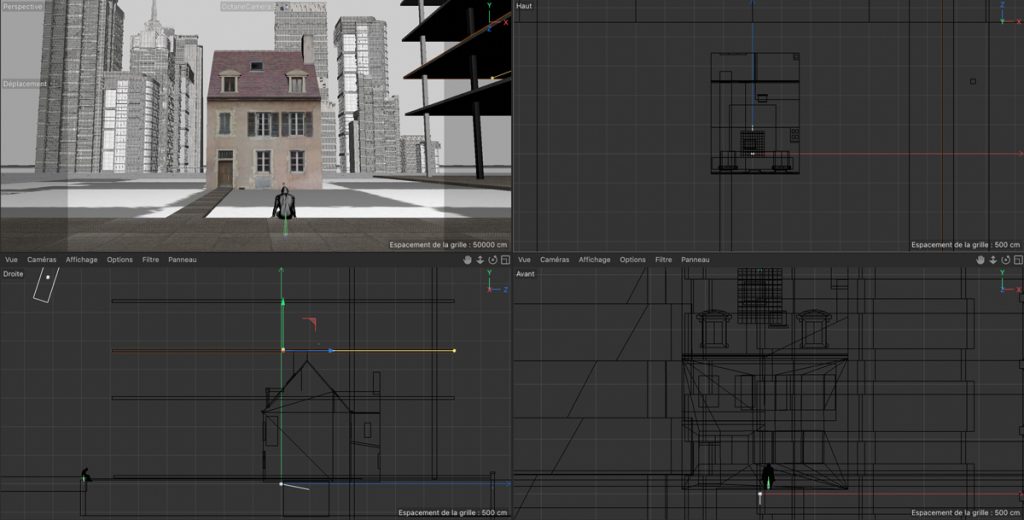Click grid spacing text in Haut viewport
Screen dimensions: 1024x520
click(x=965, y=245)
